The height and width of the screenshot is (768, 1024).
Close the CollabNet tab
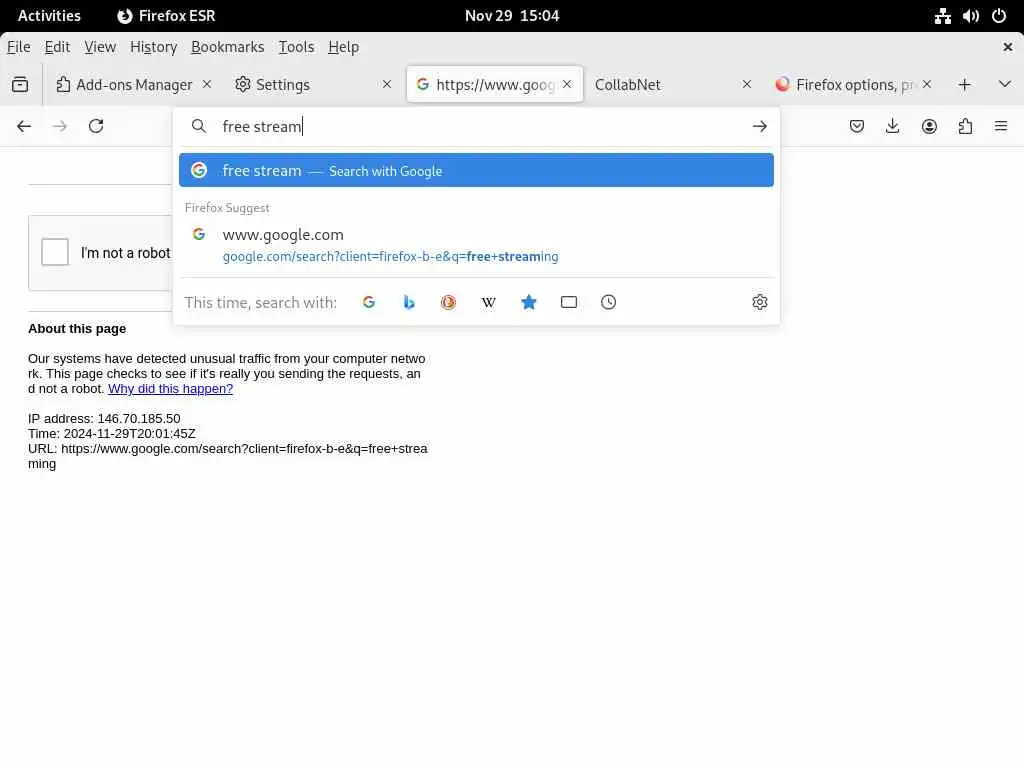(x=747, y=84)
